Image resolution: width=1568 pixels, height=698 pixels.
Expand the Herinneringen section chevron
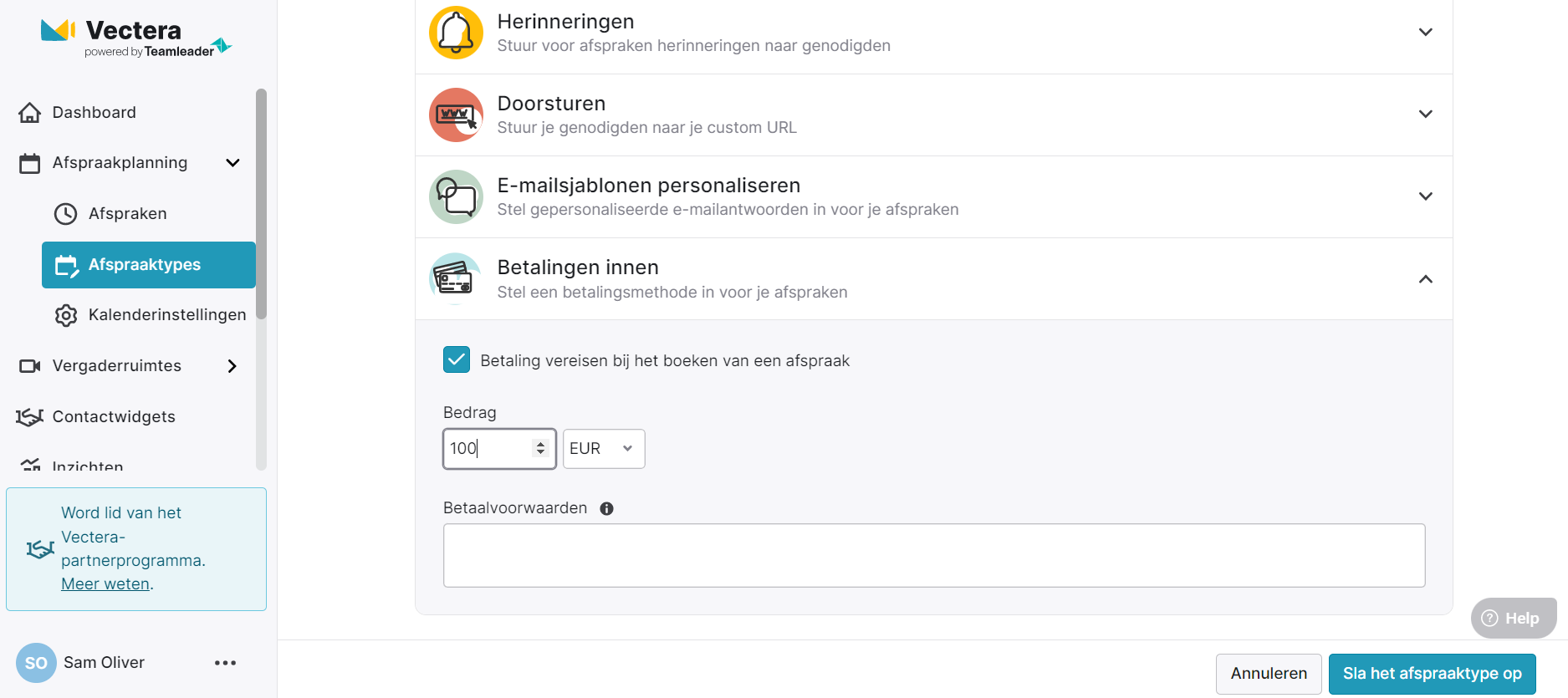(1426, 33)
